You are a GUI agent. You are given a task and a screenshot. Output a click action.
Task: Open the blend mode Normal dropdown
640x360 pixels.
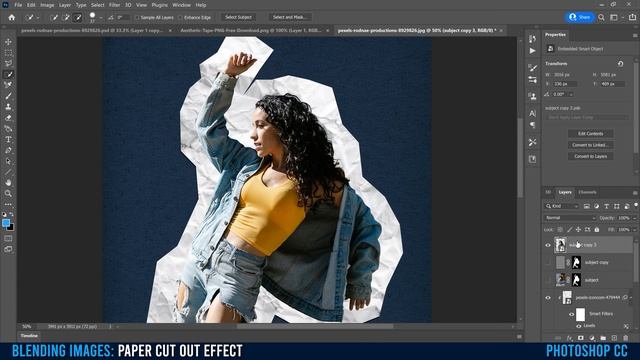(x=570, y=218)
